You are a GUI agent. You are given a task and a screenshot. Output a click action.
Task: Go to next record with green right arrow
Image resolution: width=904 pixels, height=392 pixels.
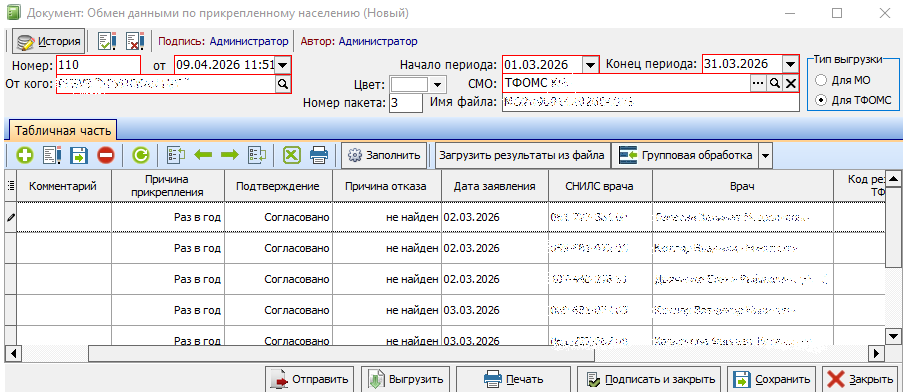coord(229,155)
